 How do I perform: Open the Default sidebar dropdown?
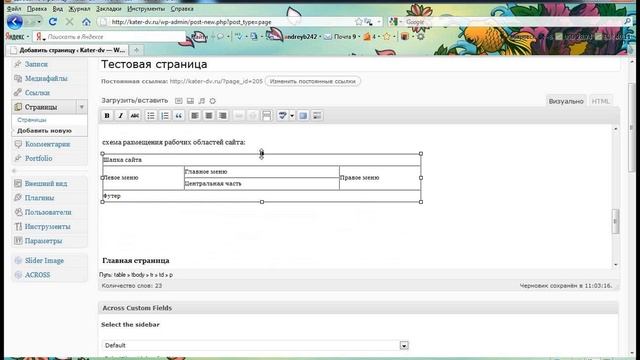point(255,345)
